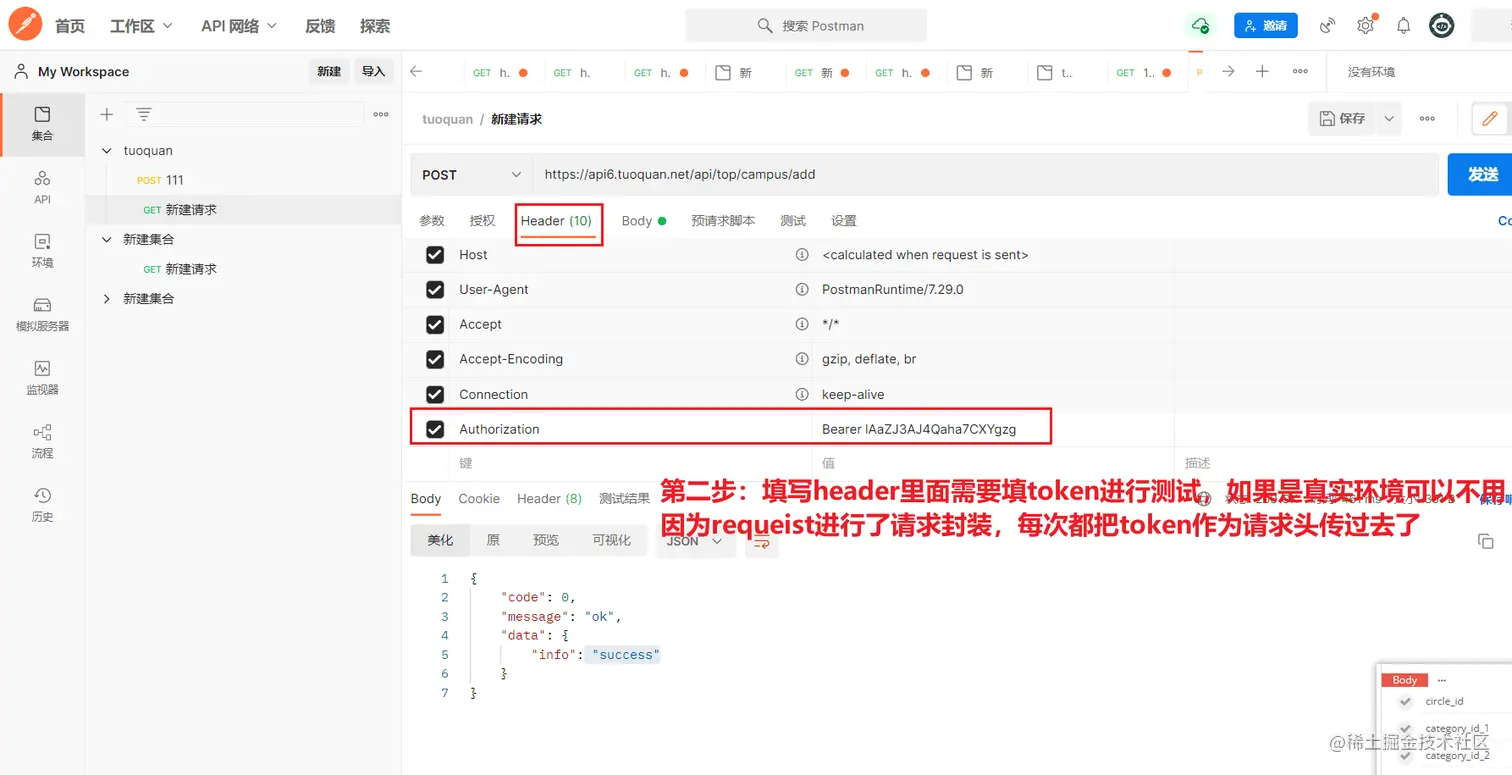Open the sync status cloud icon
The image size is (1512, 775).
(x=1200, y=26)
